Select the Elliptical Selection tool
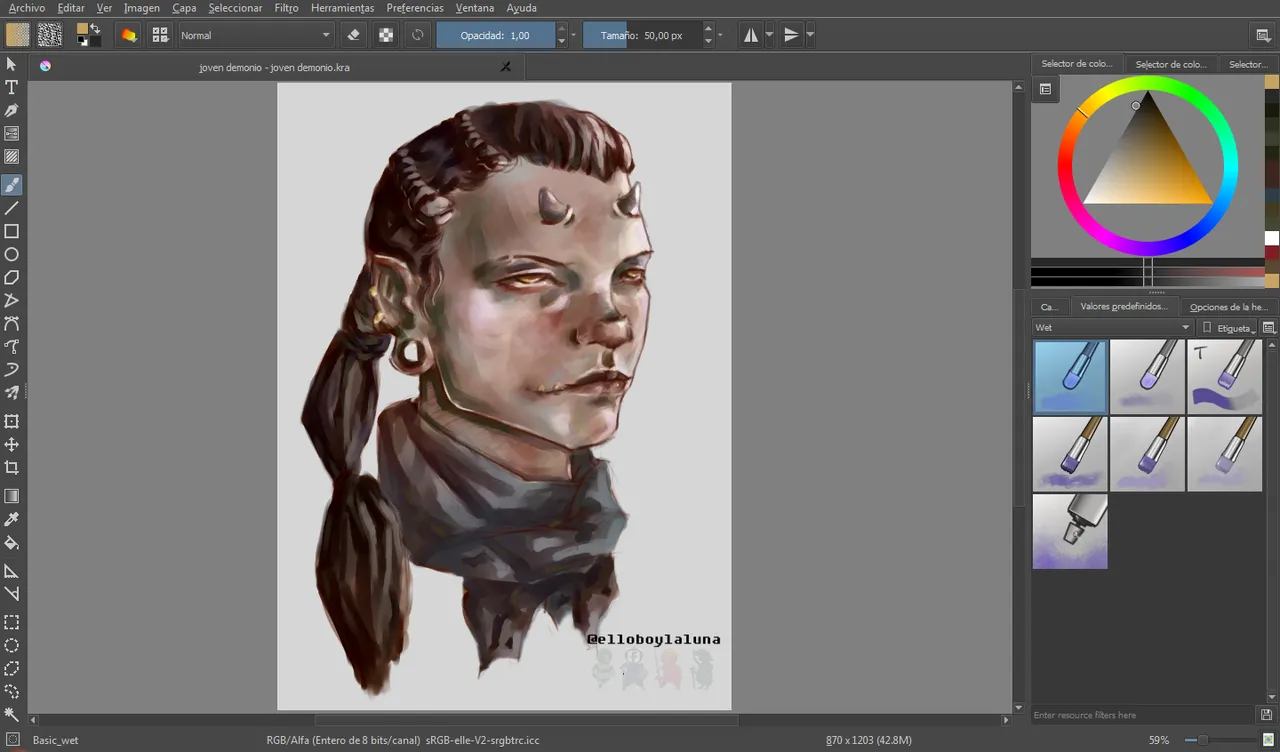The image size is (1280, 752). coord(12,644)
